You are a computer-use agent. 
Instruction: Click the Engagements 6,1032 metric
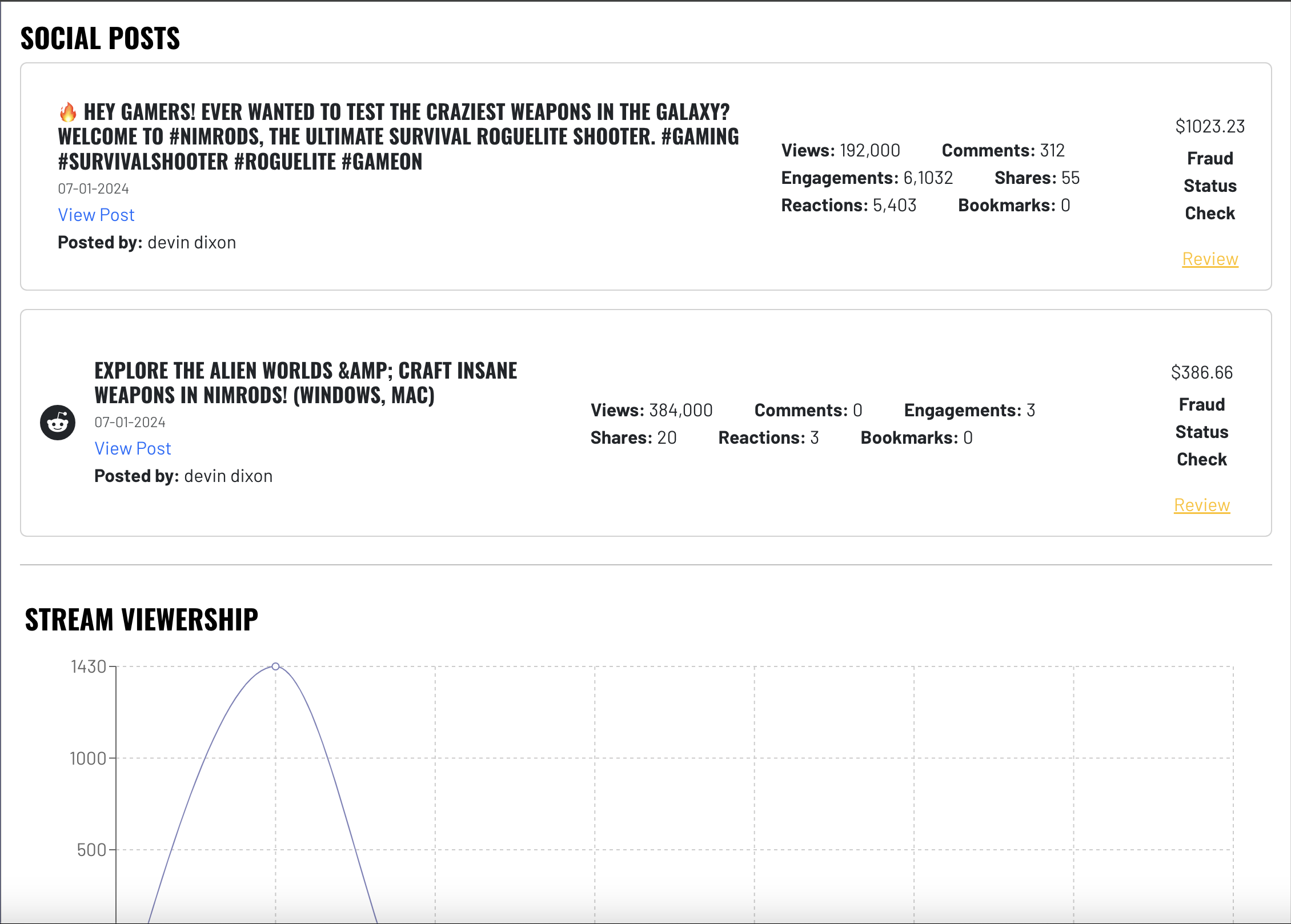[x=867, y=178]
